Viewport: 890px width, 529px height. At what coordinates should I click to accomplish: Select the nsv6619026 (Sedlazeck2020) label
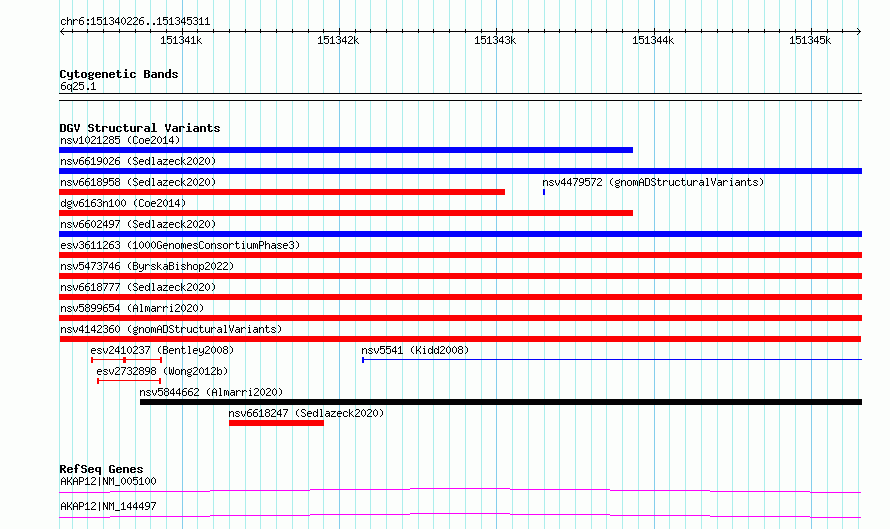click(138, 161)
